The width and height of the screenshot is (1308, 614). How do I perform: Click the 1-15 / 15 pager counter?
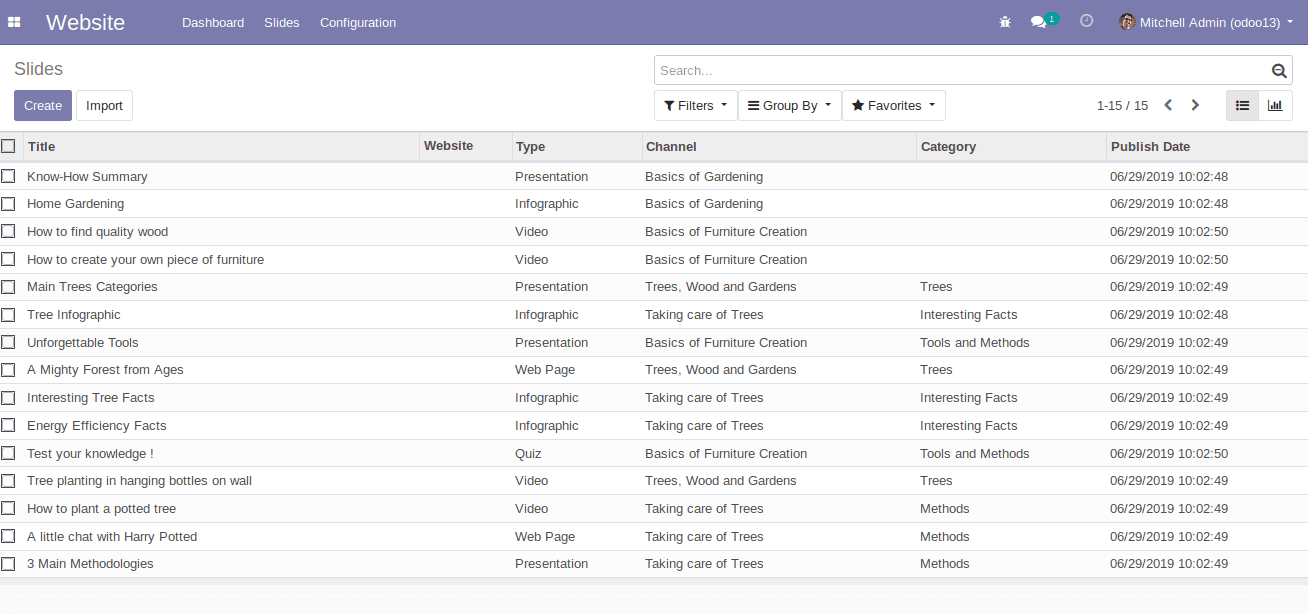click(1122, 105)
